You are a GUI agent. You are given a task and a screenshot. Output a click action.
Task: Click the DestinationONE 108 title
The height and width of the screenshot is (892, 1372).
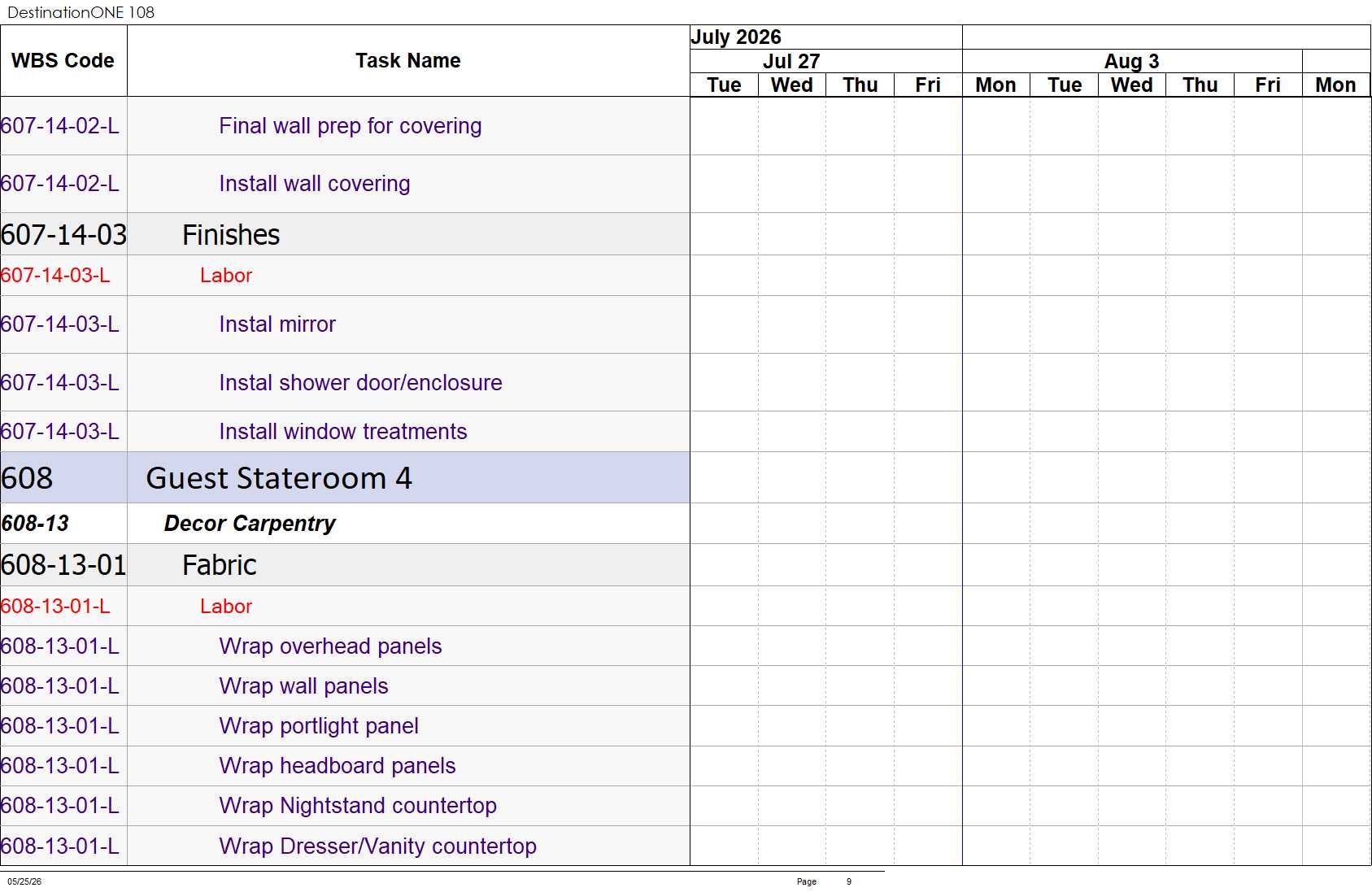coord(81,12)
